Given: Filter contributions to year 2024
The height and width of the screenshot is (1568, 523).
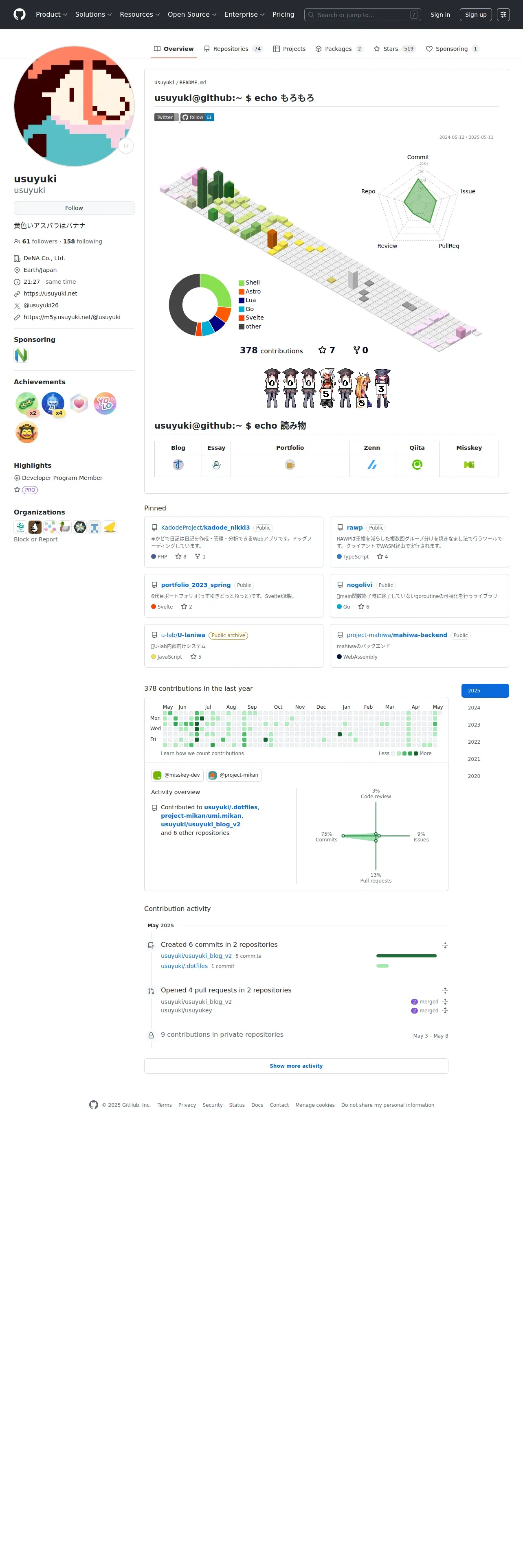Looking at the screenshot, I should 485,708.
